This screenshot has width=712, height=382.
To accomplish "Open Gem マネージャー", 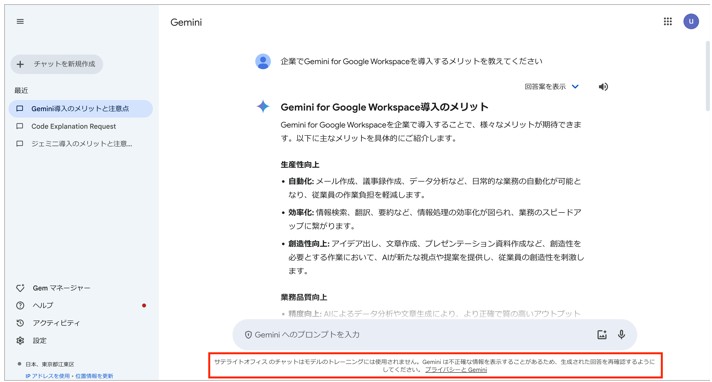I will (x=61, y=288).
